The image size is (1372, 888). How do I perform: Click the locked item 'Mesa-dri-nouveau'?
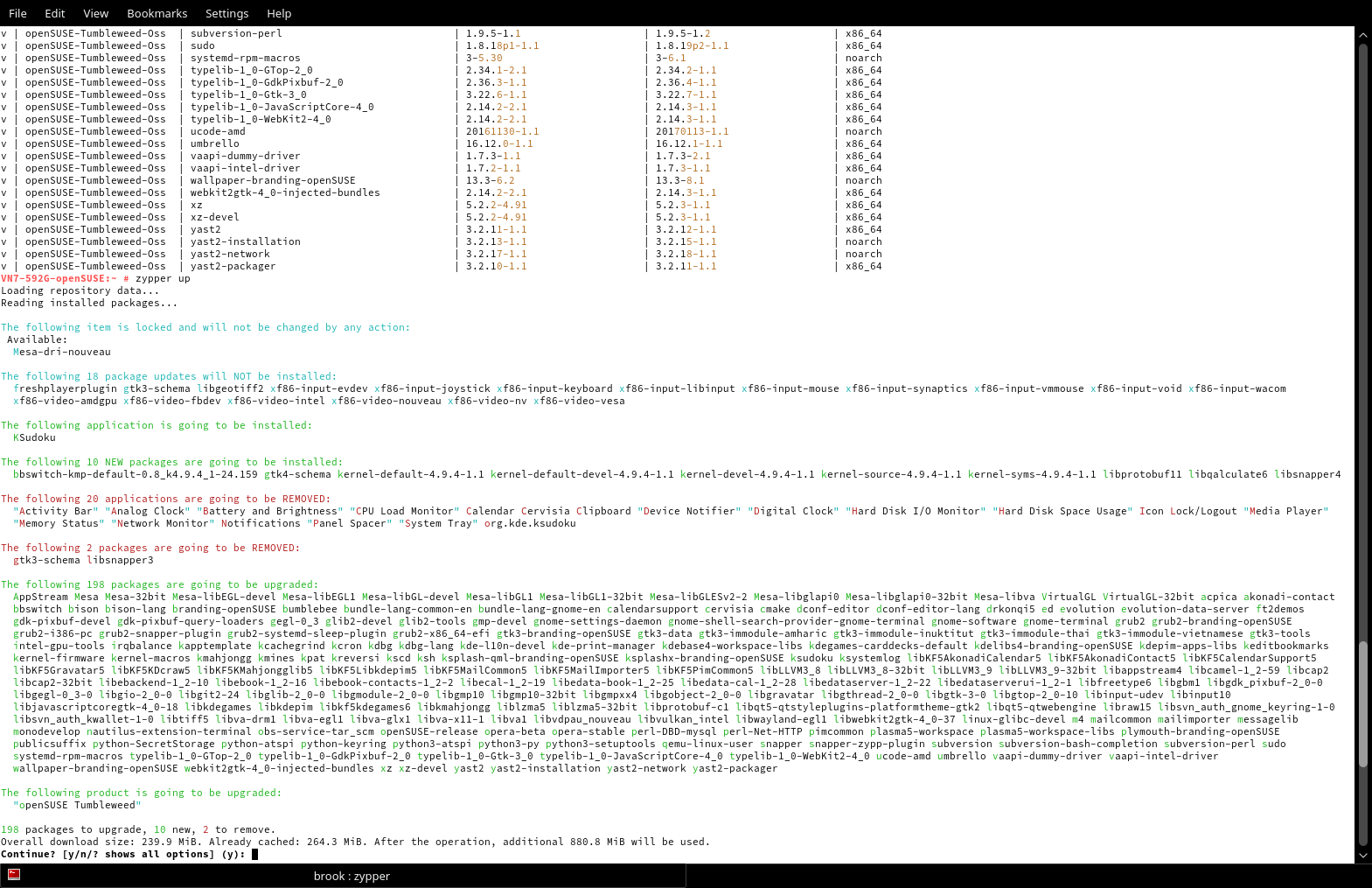(x=62, y=352)
